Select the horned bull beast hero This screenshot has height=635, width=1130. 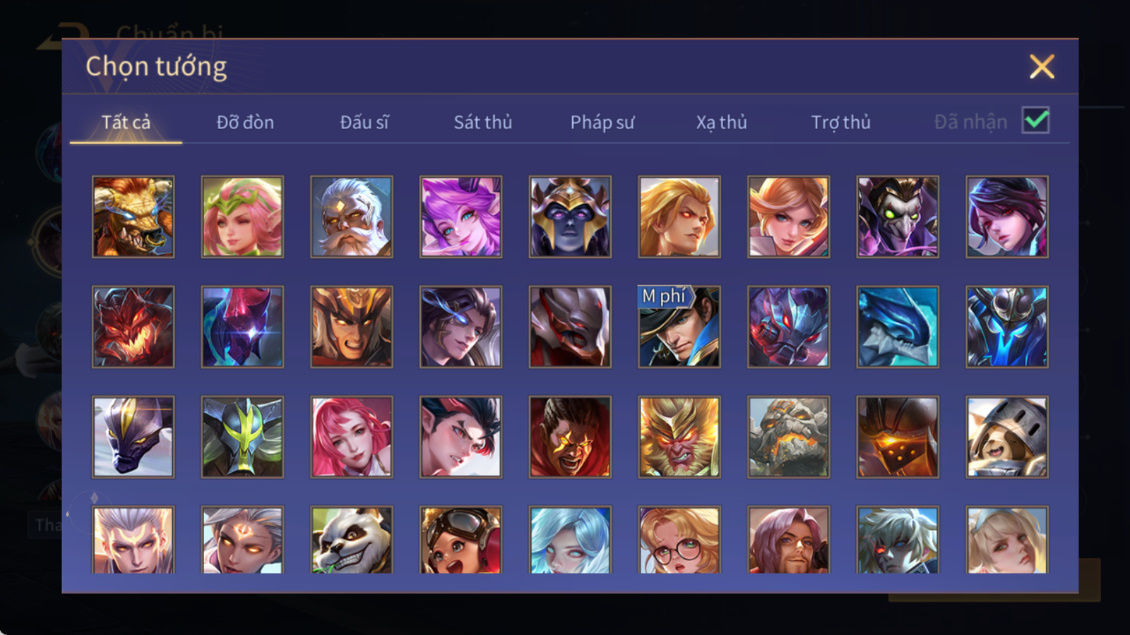[133, 217]
